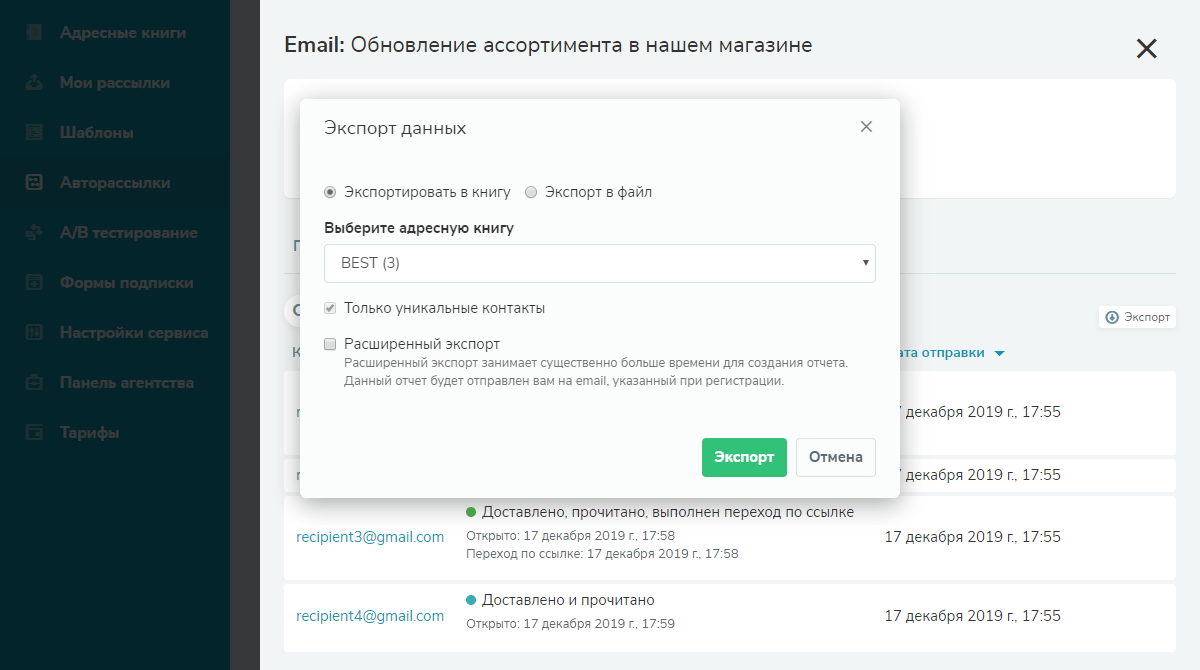Click the A/B testing sidebar icon

[x=34, y=233]
